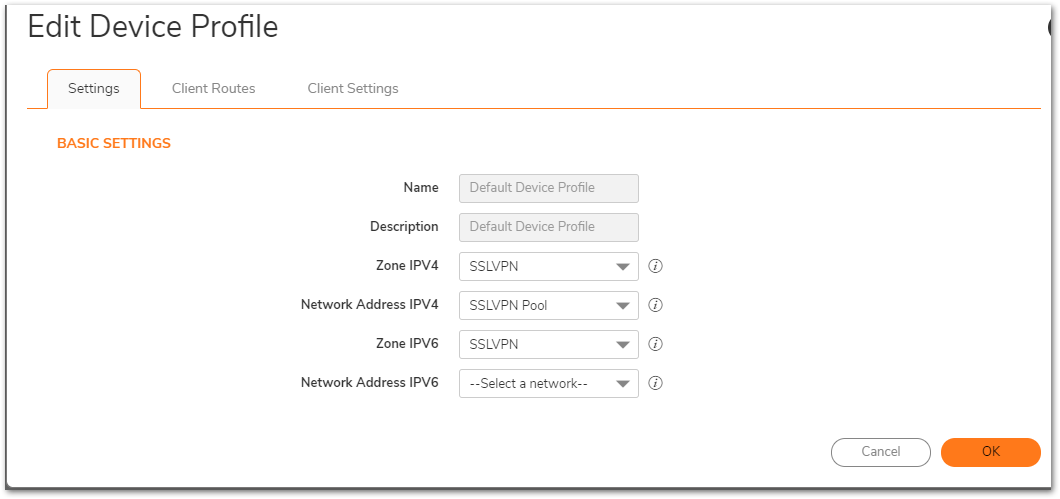Show the info tooltip for Network Address IPV6
The width and height of the screenshot is (1060, 499).
[656, 383]
